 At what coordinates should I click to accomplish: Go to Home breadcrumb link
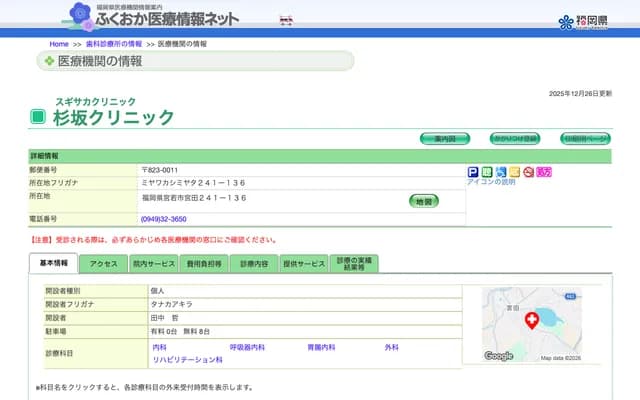point(59,44)
